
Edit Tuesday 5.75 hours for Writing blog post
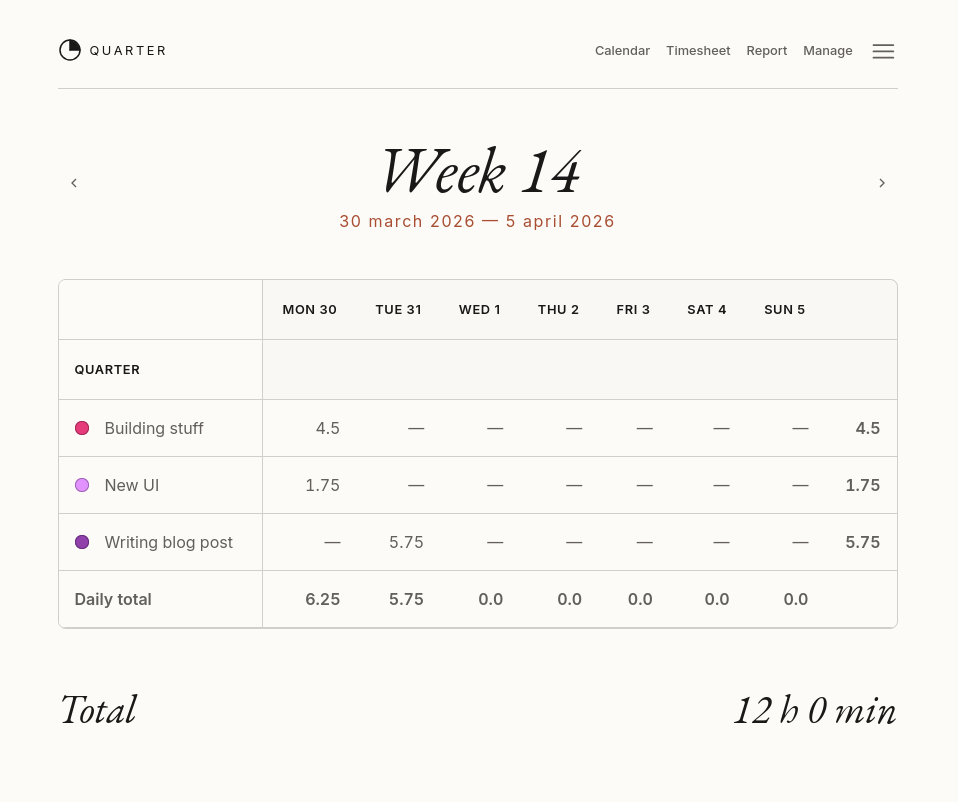point(406,542)
